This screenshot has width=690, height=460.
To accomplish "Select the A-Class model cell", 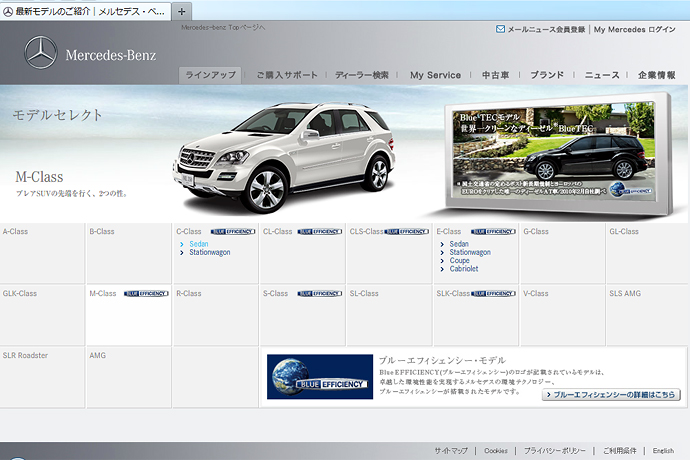I will point(42,253).
